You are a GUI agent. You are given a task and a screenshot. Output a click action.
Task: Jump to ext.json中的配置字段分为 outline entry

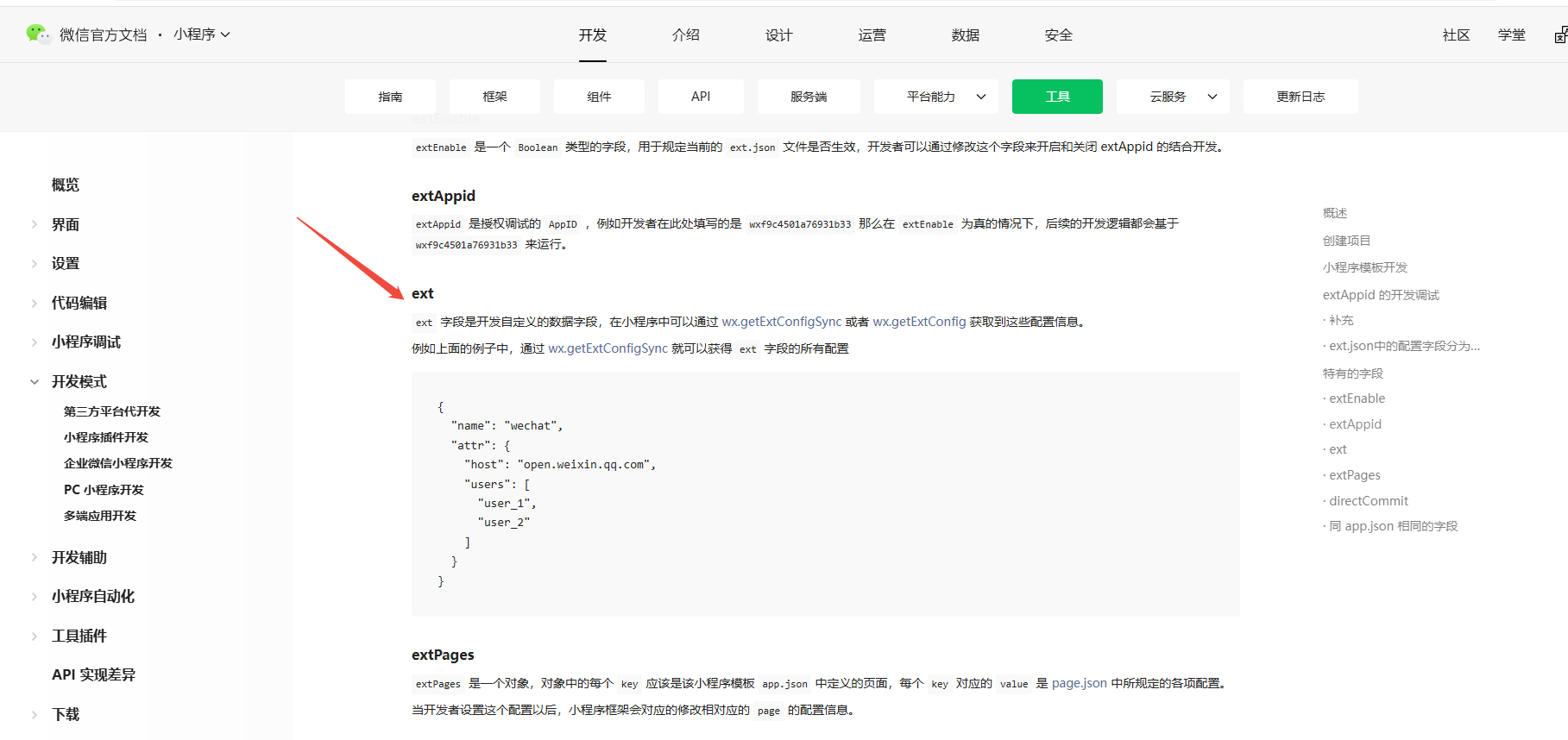pyautogui.click(x=1404, y=346)
